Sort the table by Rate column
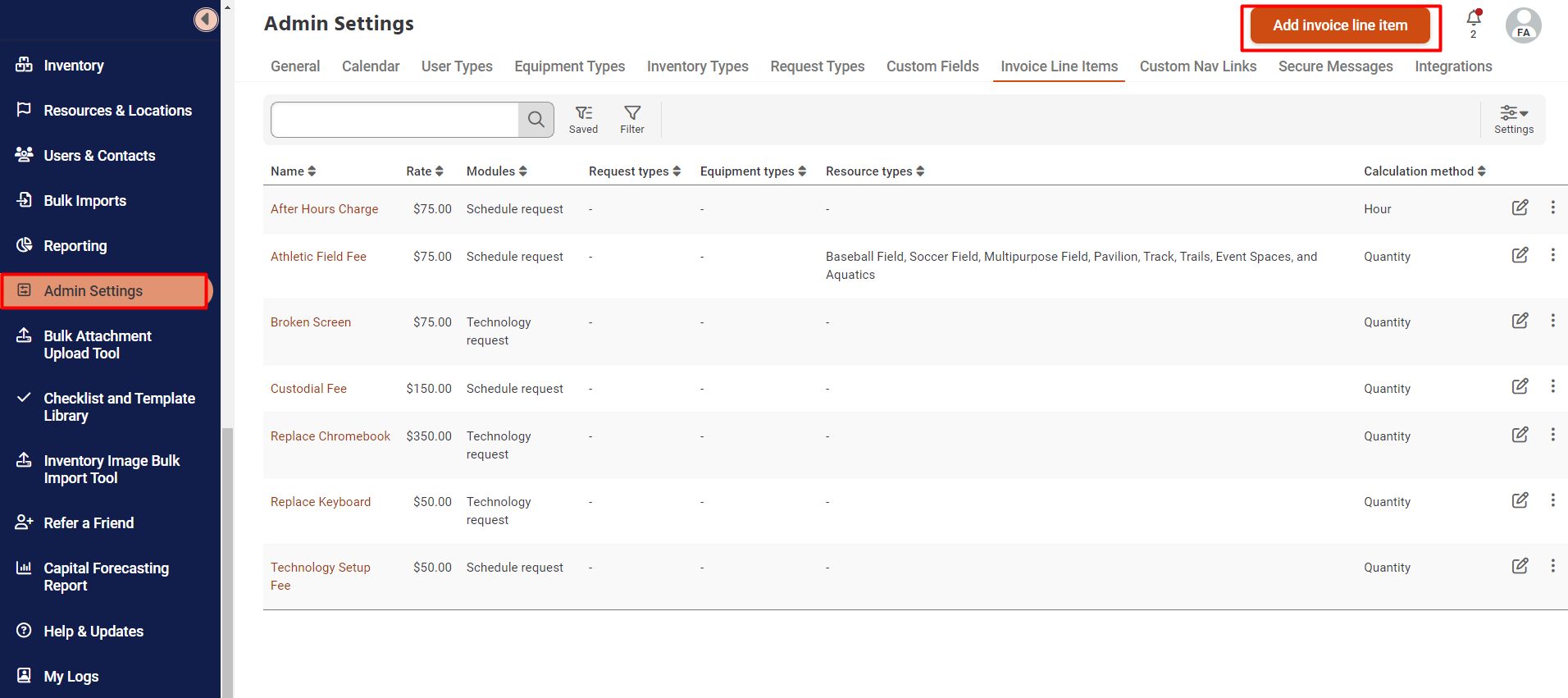The image size is (1568, 698). (424, 171)
